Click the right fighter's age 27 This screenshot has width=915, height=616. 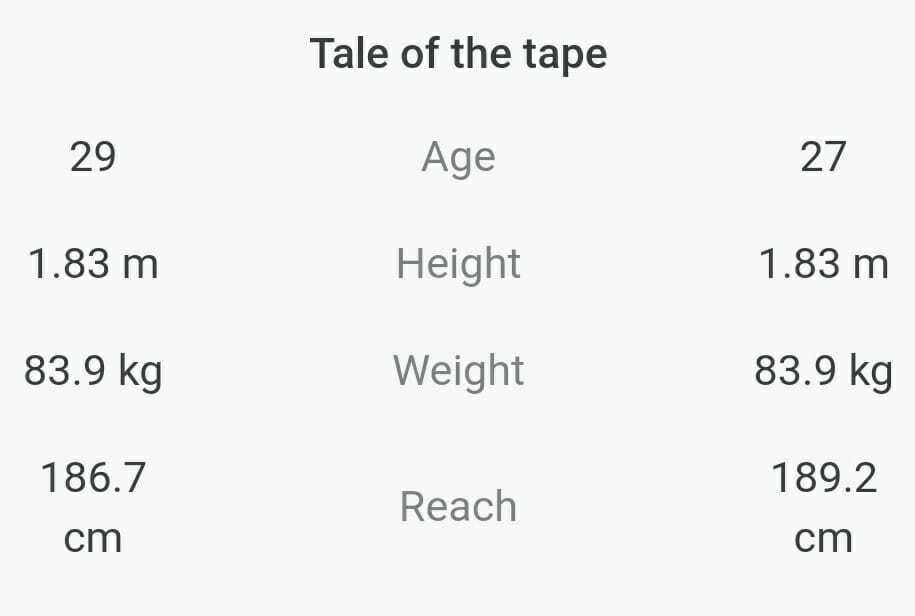tap(823, 157)
